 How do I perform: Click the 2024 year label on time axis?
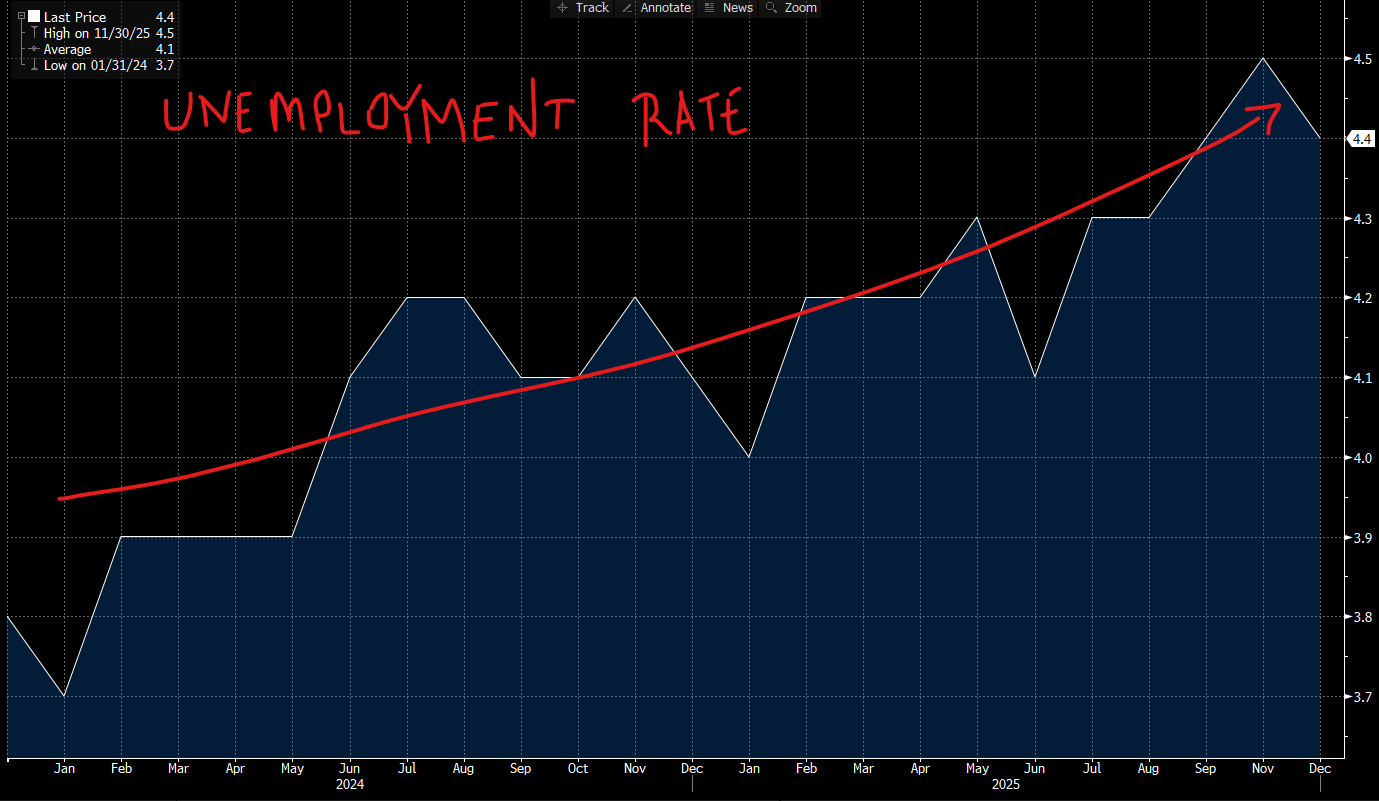(x=350, y=785)
